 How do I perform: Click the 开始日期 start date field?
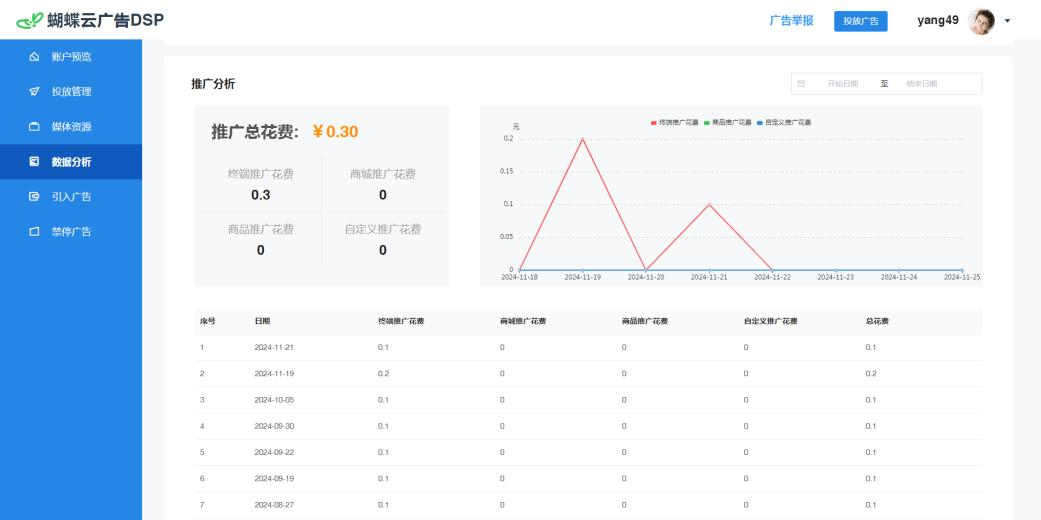click(x=842, y=84)
